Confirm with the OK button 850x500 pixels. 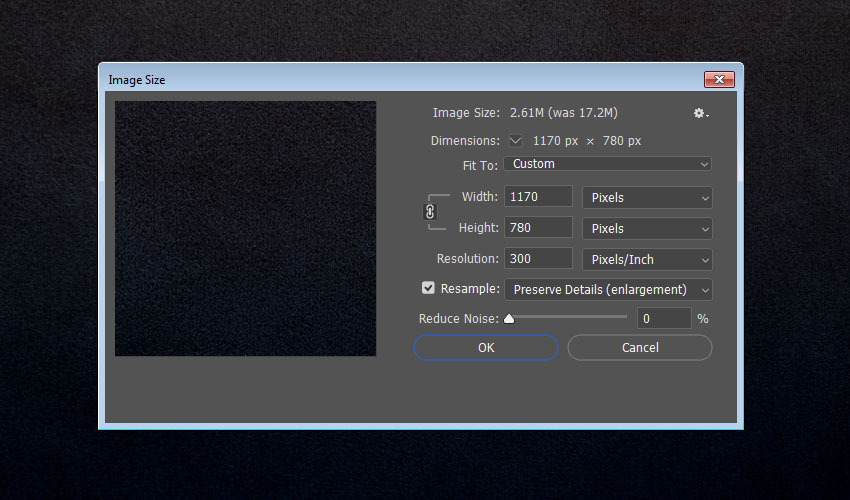pos(486,348)
